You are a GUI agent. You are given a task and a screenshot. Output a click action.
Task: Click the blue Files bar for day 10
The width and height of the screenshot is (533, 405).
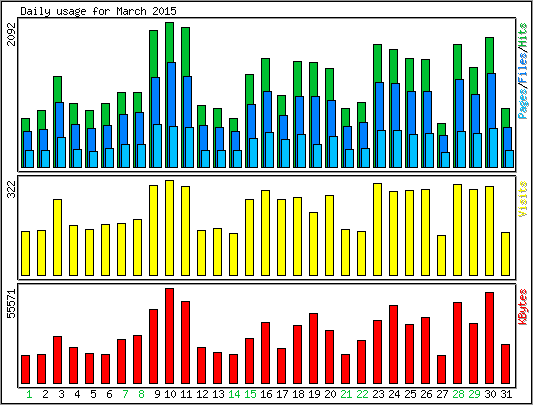click(x=172, y=94)
